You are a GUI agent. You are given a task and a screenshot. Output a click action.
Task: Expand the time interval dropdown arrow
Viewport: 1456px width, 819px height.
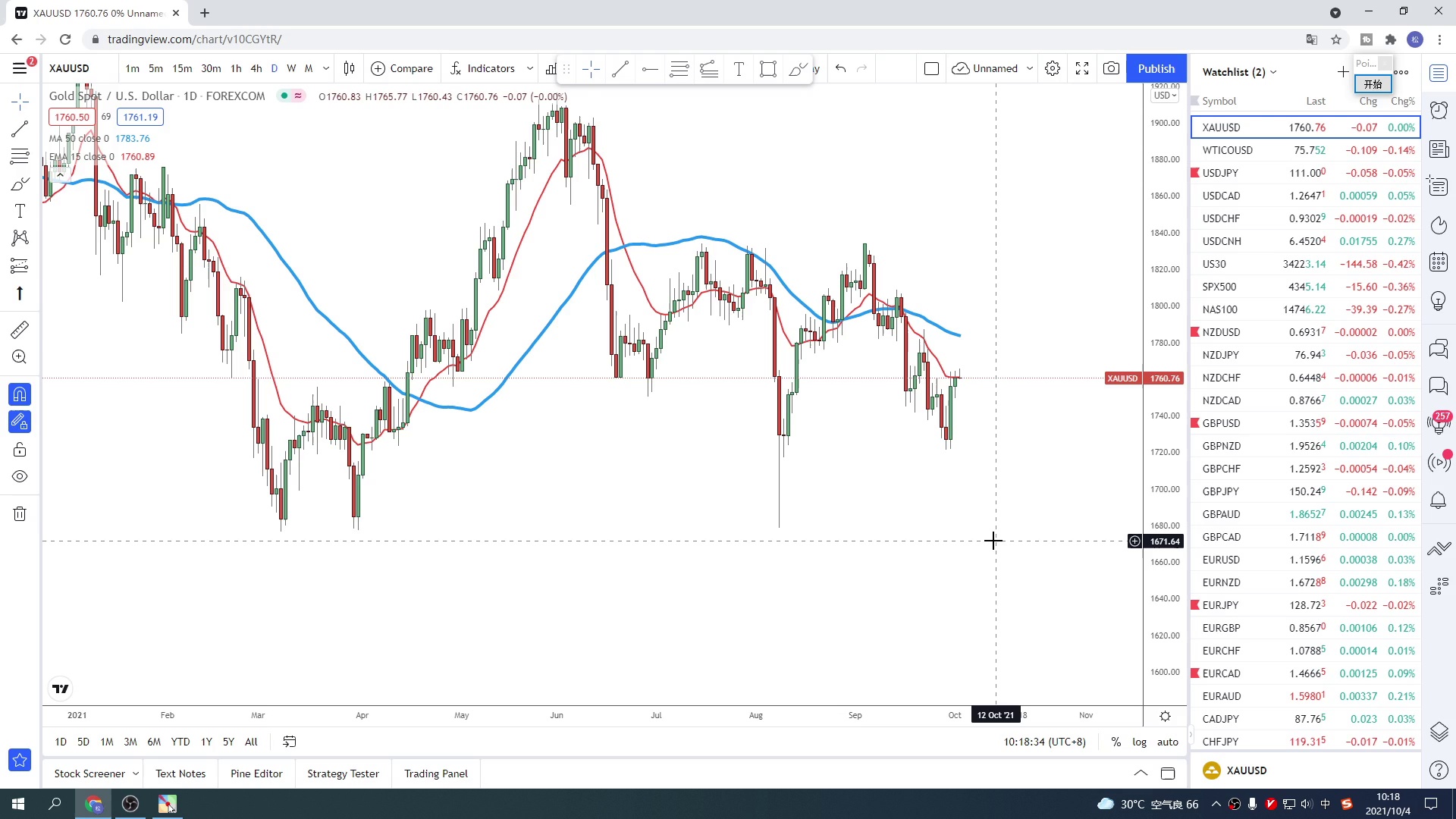[326, 68]
